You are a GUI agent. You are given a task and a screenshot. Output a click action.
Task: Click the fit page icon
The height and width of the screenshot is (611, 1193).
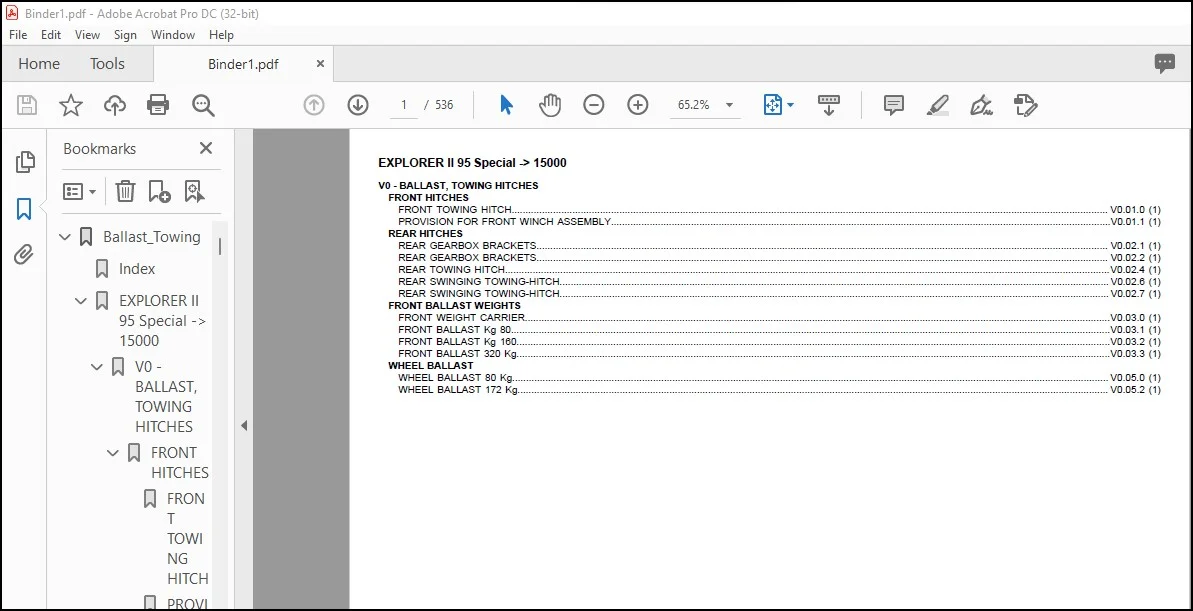pyautogui.click(x=772, y=105)
